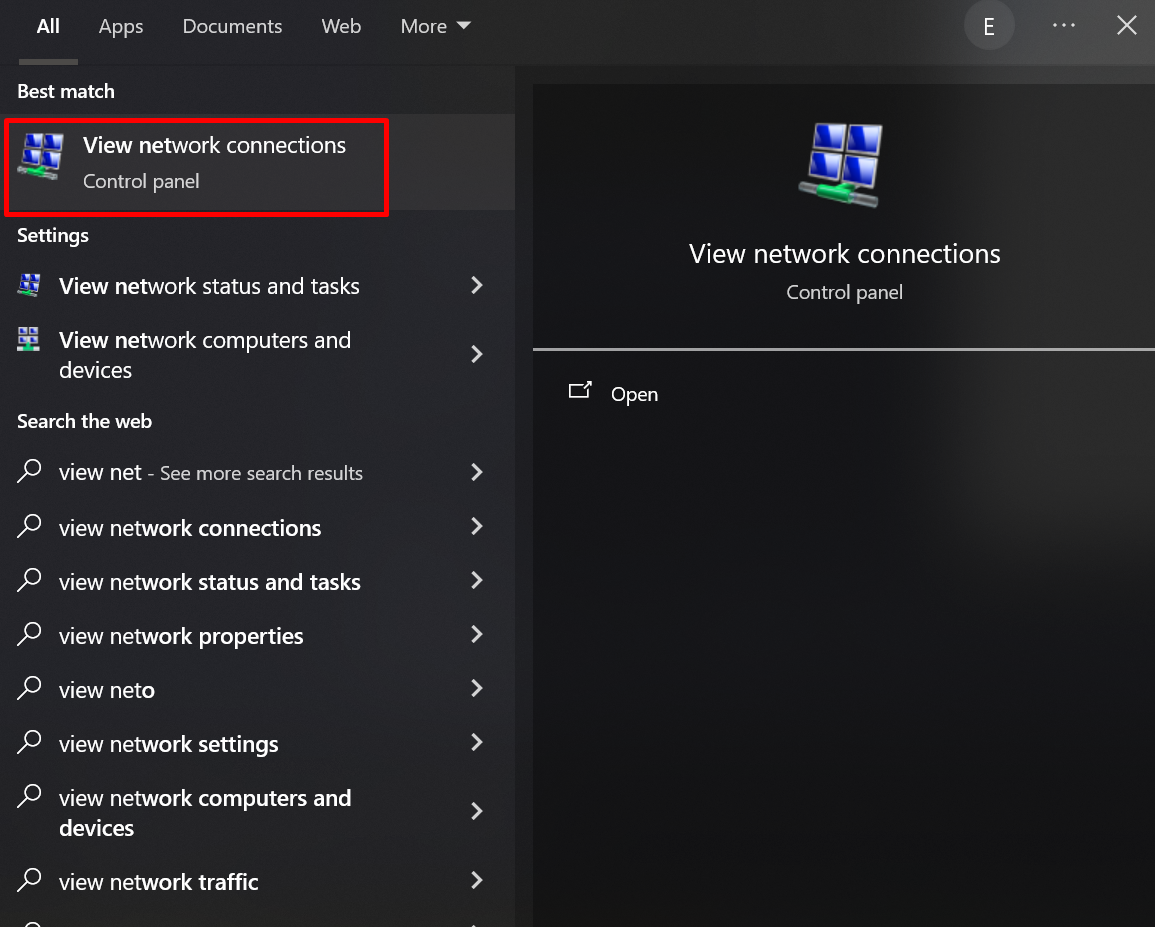Expand arrow for View network status and tasks
This screenshot has width=1155, height=927.
click(x=477, y=286)
